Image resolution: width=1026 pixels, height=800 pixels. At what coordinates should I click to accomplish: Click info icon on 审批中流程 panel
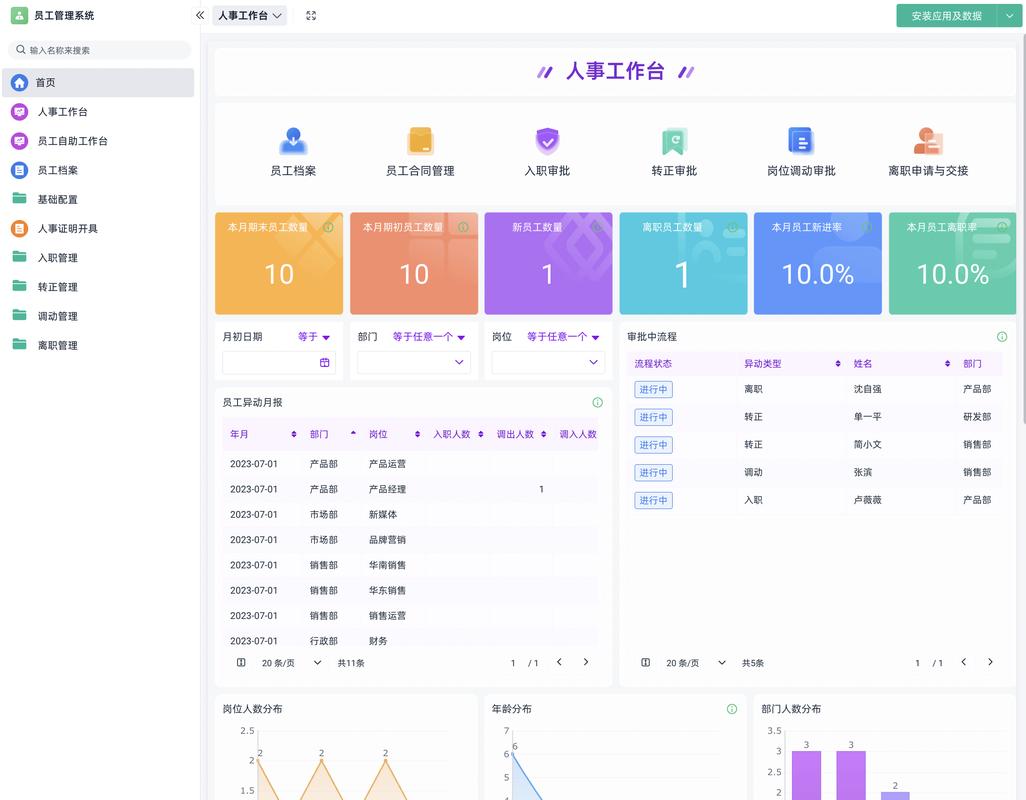click(x=1002, y=336)
